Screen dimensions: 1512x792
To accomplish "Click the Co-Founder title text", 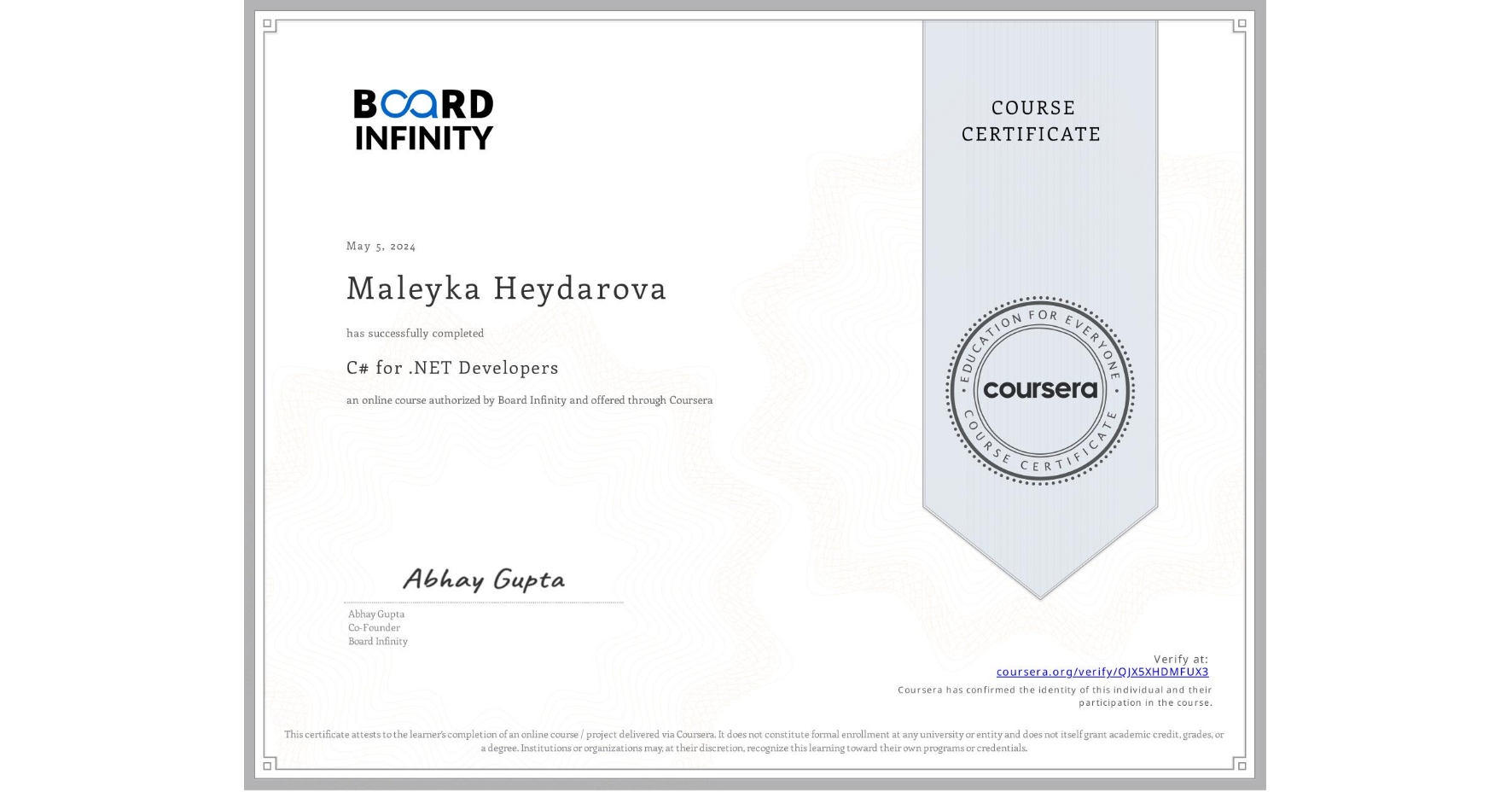I will pos(373,627).
